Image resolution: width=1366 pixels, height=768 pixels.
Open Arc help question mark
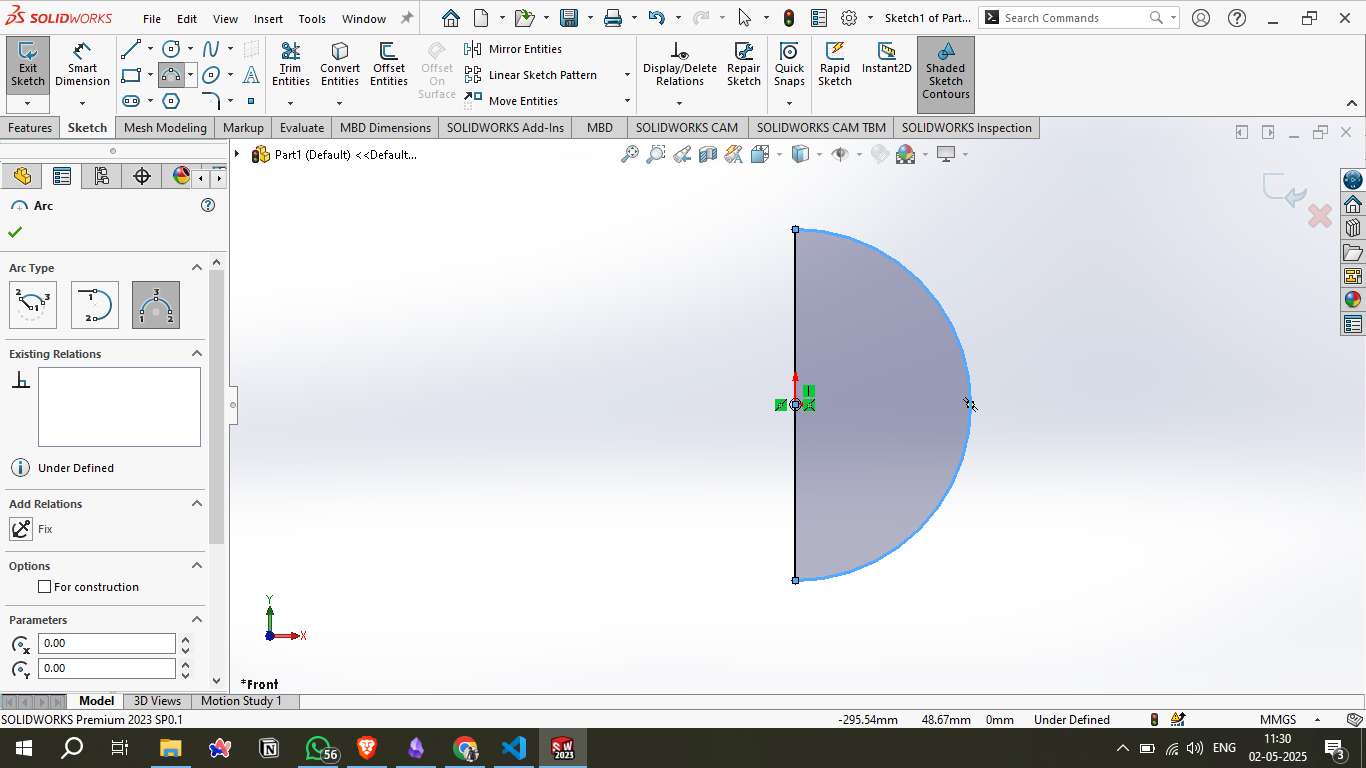208,205
